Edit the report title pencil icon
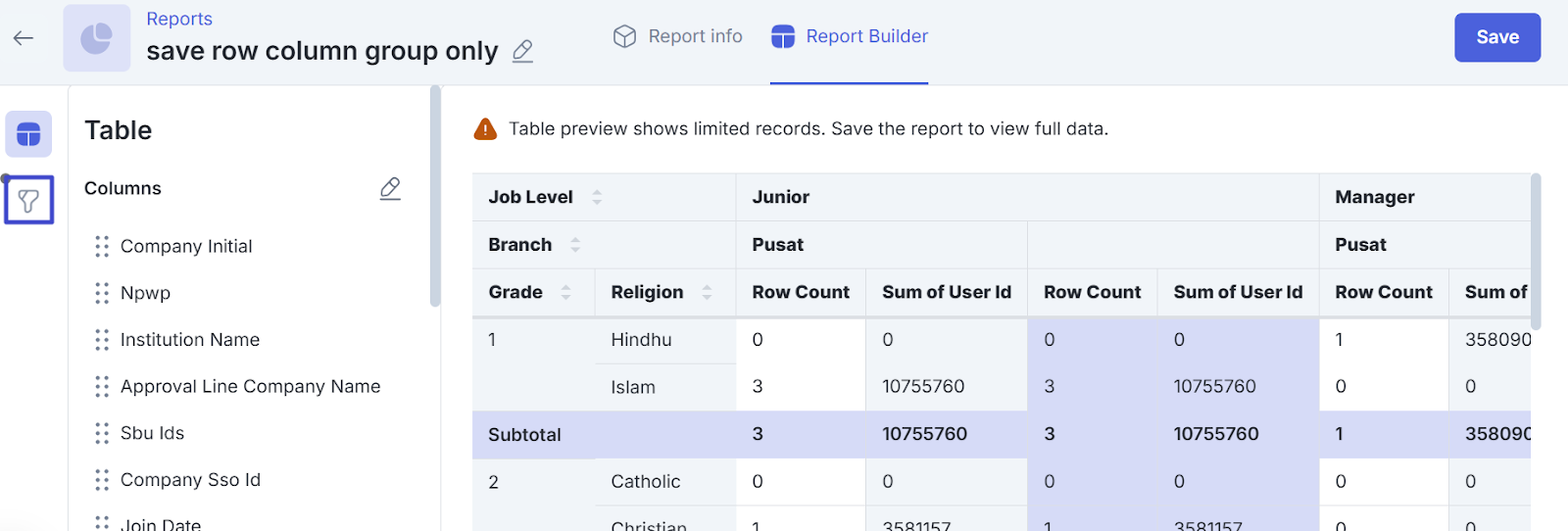1568x531 pixels. [523, 51]
